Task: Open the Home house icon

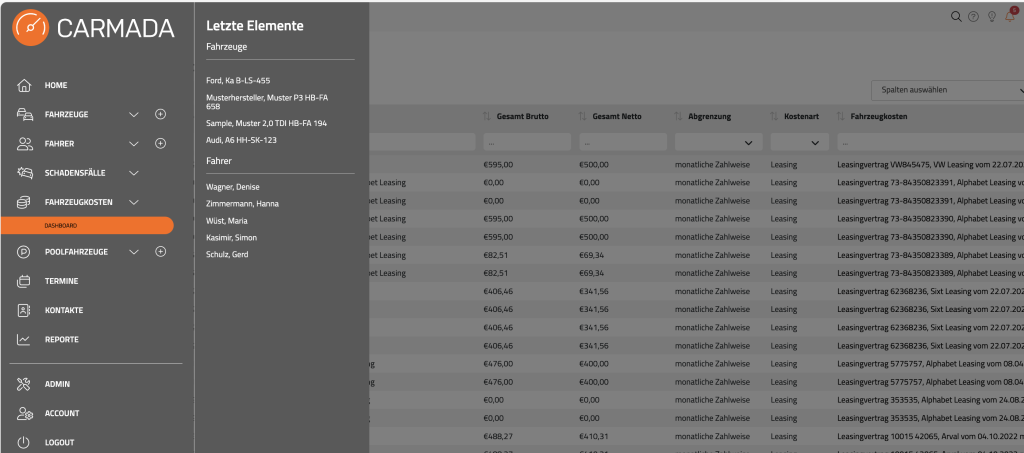Action: (24, 86)
